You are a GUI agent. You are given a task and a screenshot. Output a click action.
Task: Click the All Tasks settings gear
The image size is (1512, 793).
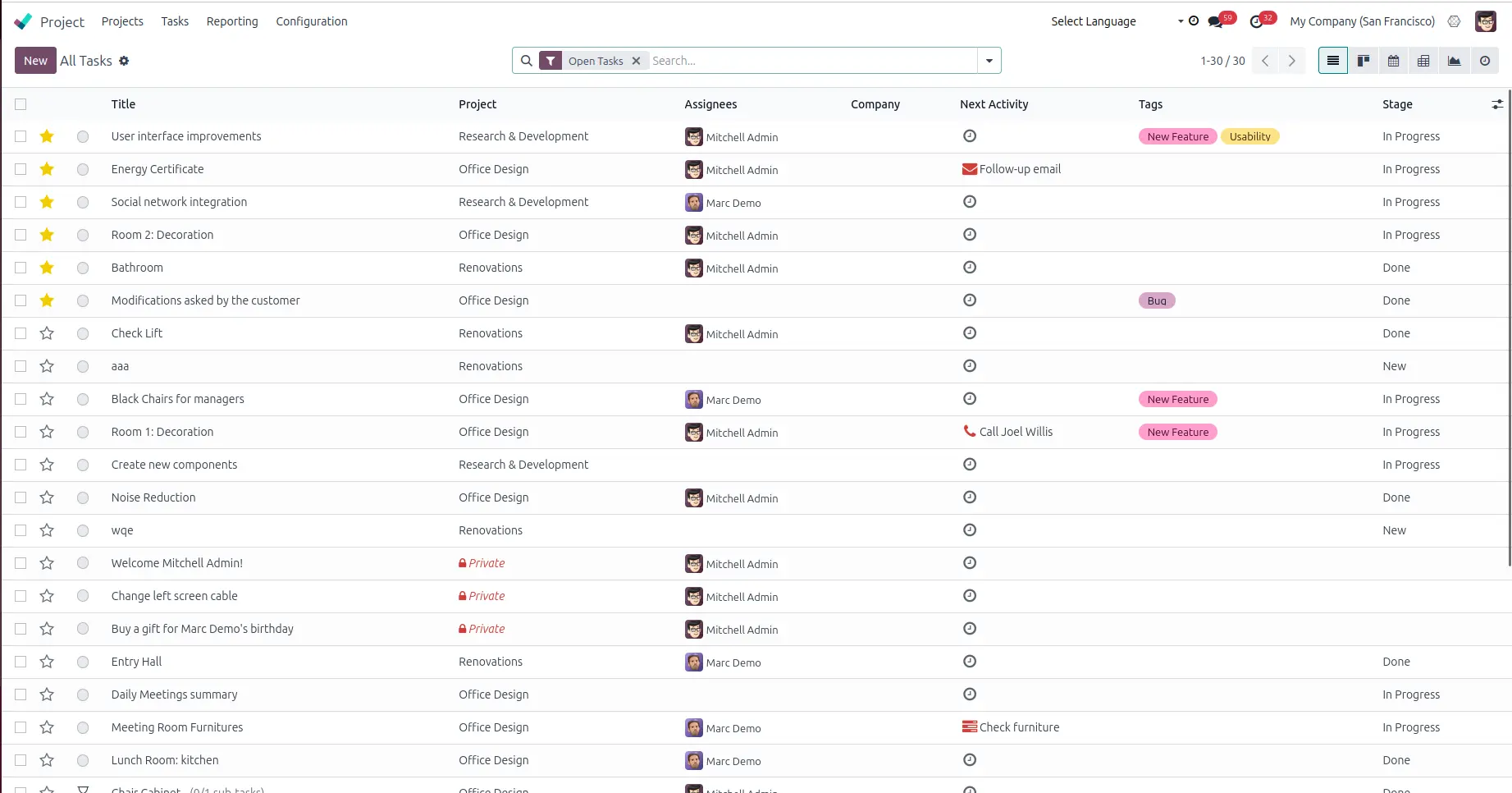coord(124,61)
